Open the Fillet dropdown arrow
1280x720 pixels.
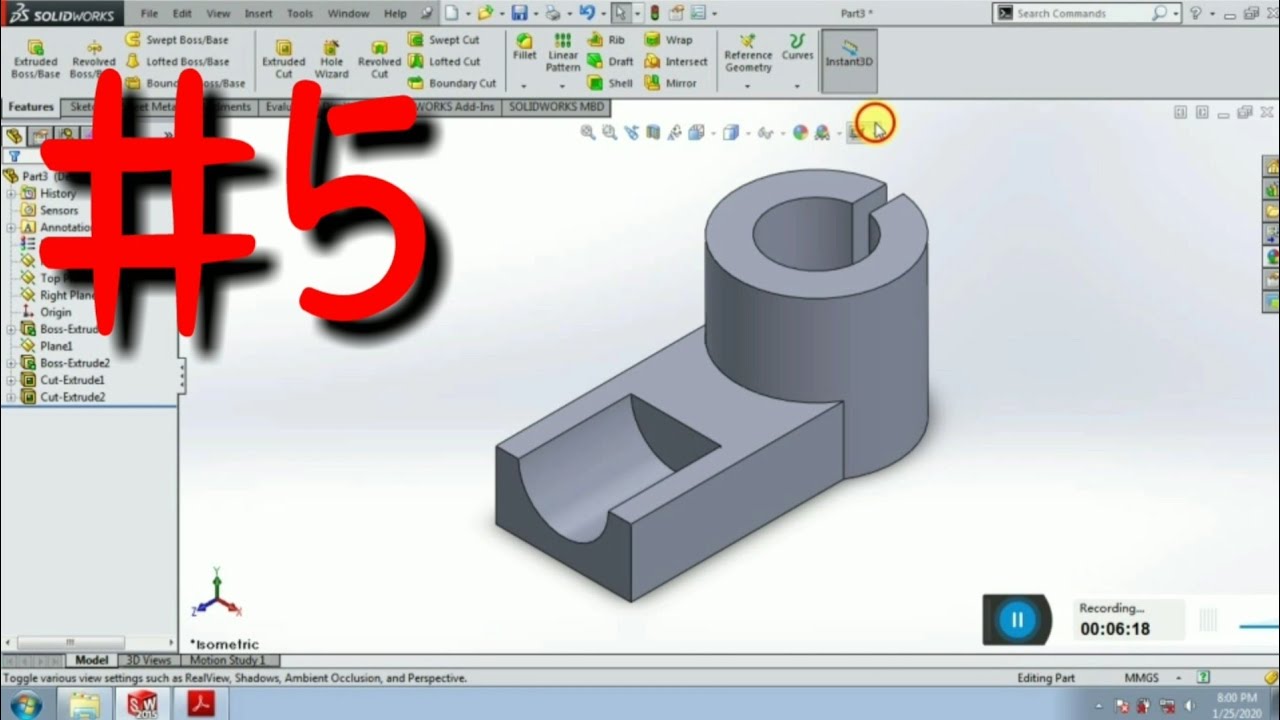524,86
